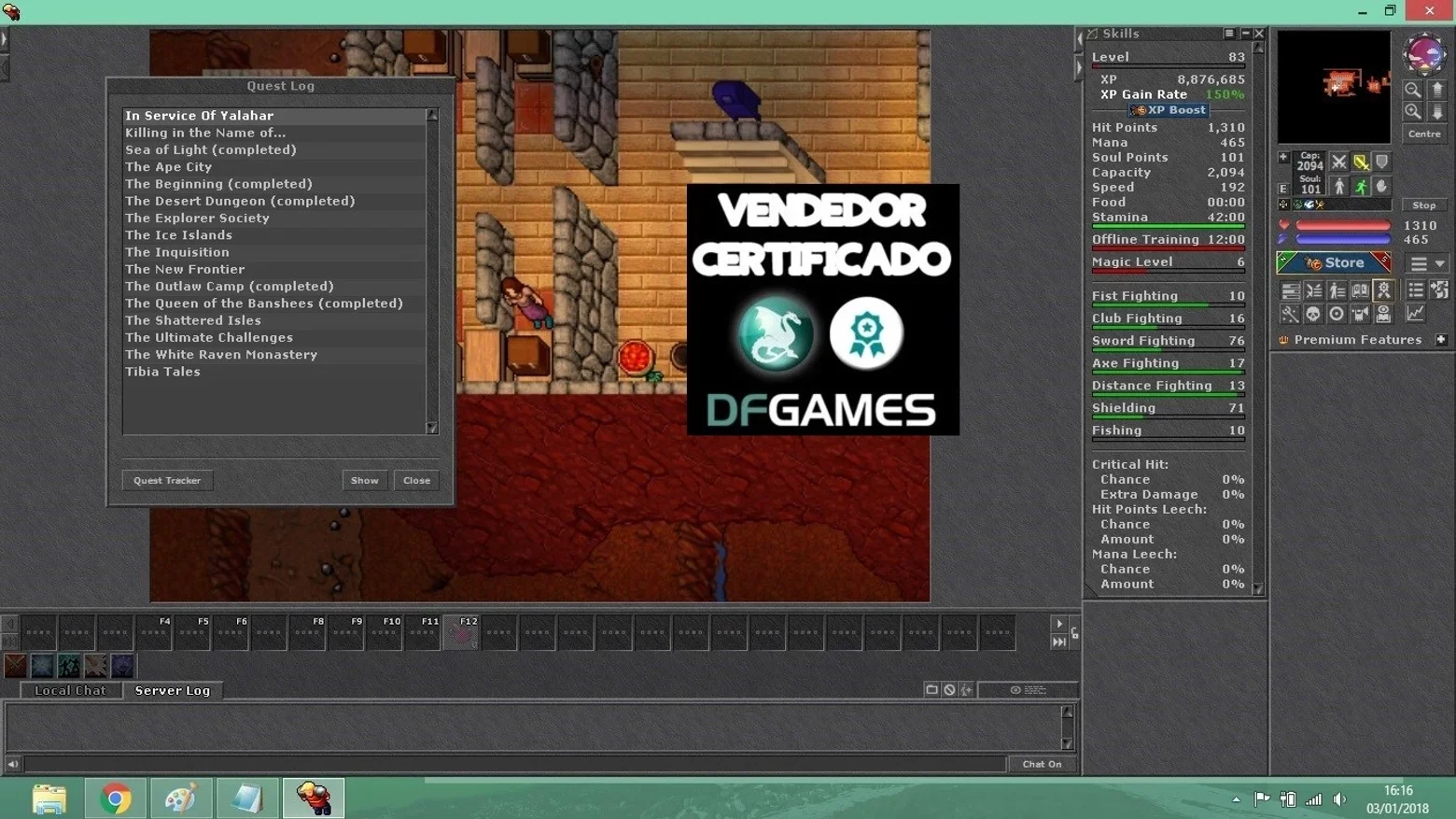The image size is (1456, 819).
Task: Expand inventory with the plus button
Action: pos(1283,158)
